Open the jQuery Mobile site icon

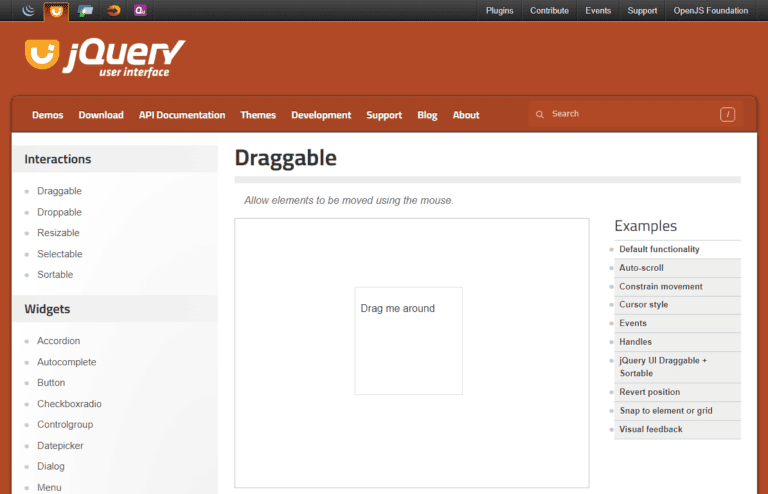click(85, 10)
